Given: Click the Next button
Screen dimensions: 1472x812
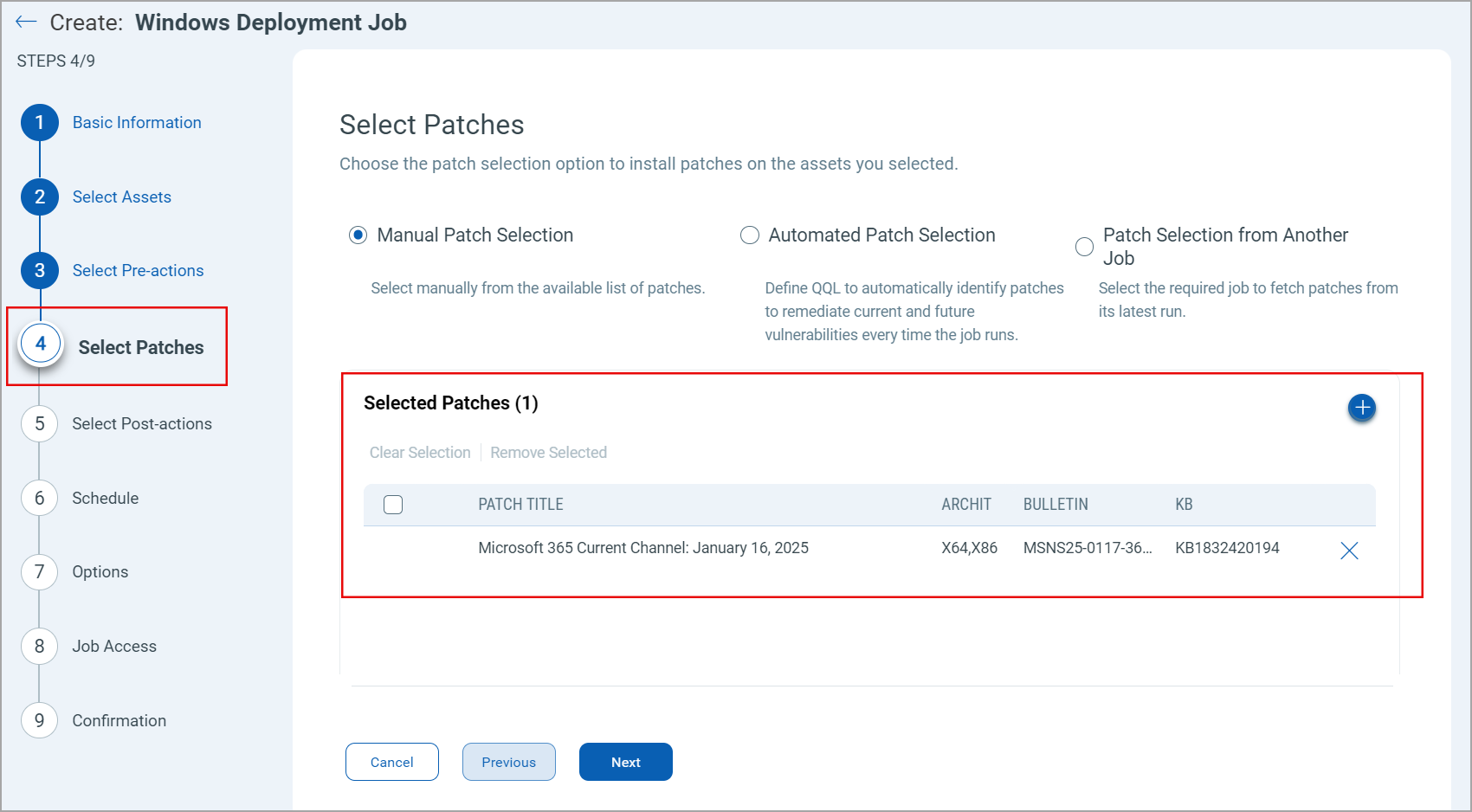Looking at the screenshot, I should click(x=625, y=762).
